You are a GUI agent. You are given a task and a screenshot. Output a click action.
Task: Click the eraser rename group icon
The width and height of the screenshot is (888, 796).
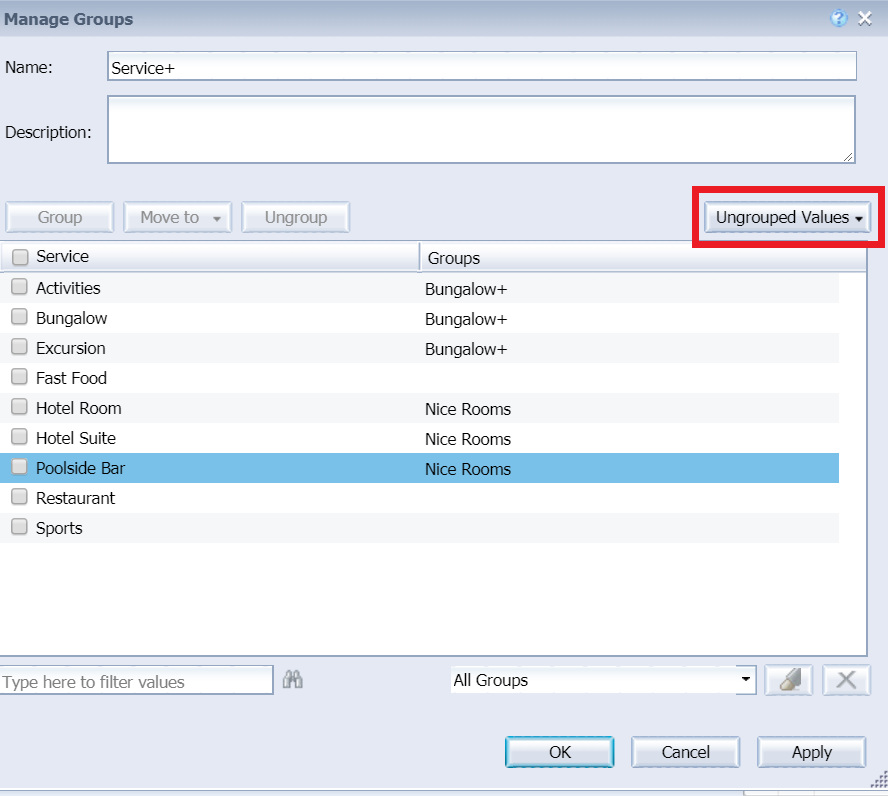(x=788, y=680)
